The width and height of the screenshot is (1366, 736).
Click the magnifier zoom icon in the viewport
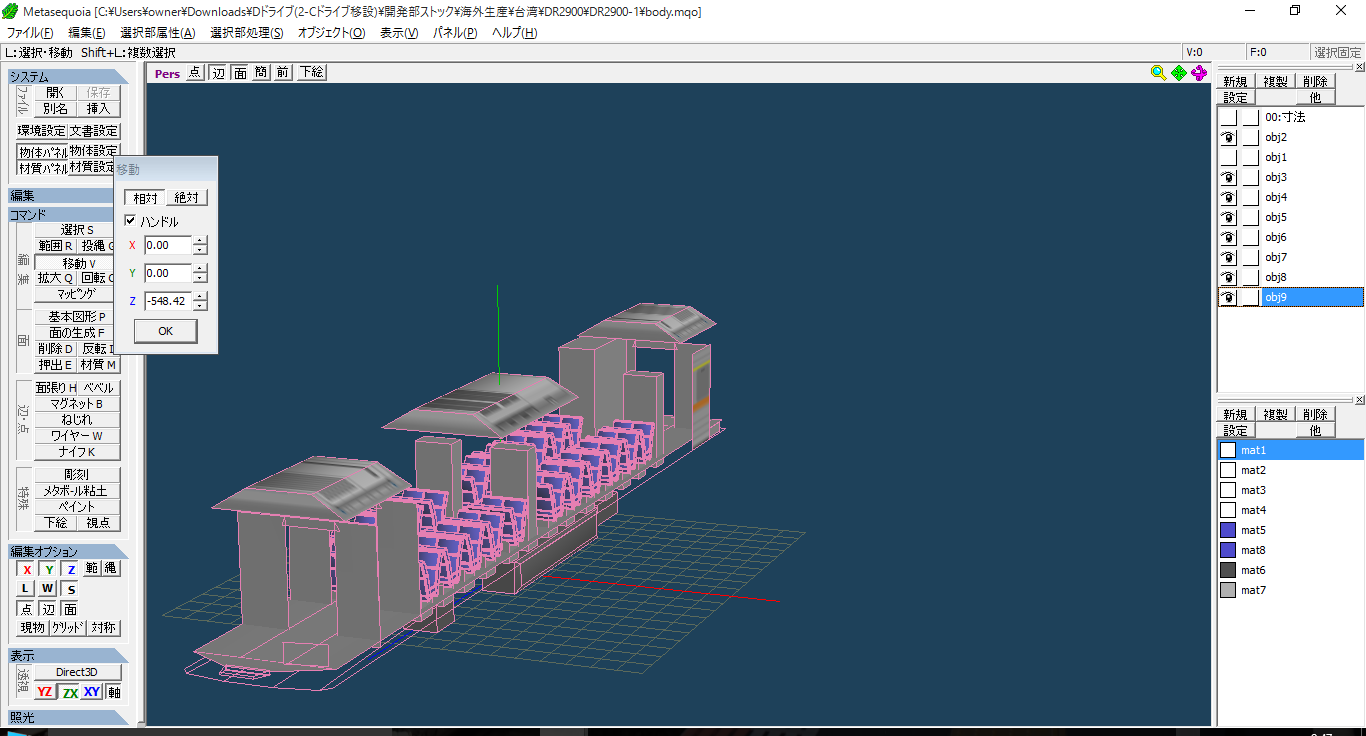tap(1158, 72)
